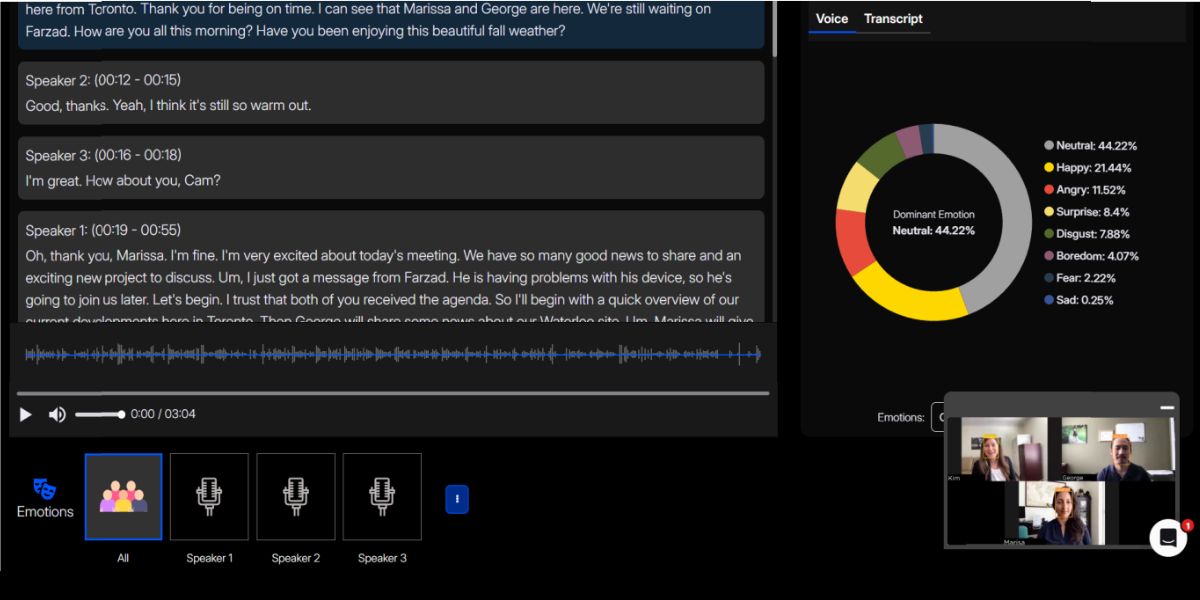Toggle the Happy legend entry
The width and height of the screenshot is (1200, 600).
[1087, 168]
